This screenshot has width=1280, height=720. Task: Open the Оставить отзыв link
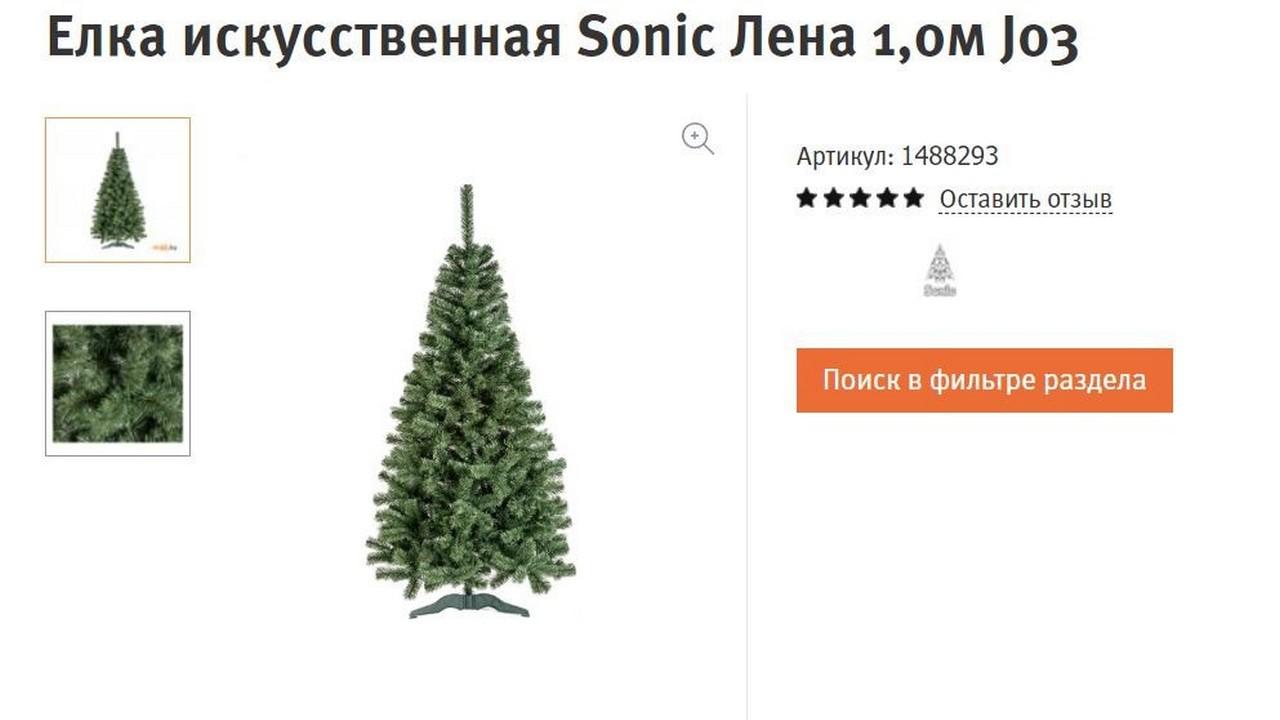(x=1025, y=199)
